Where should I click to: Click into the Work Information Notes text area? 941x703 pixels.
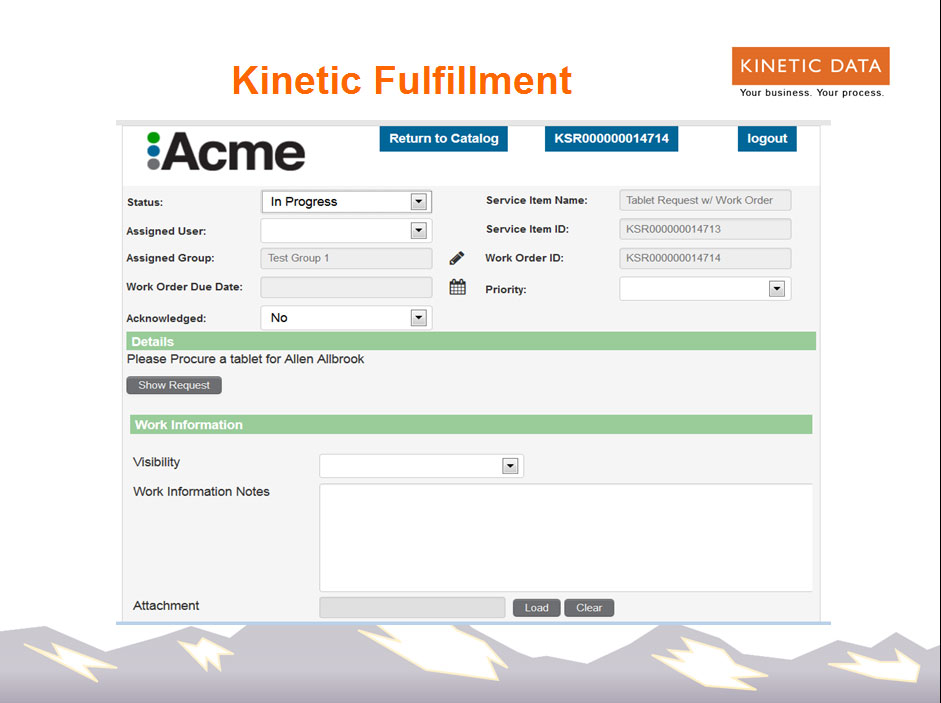tap(566, 538)
